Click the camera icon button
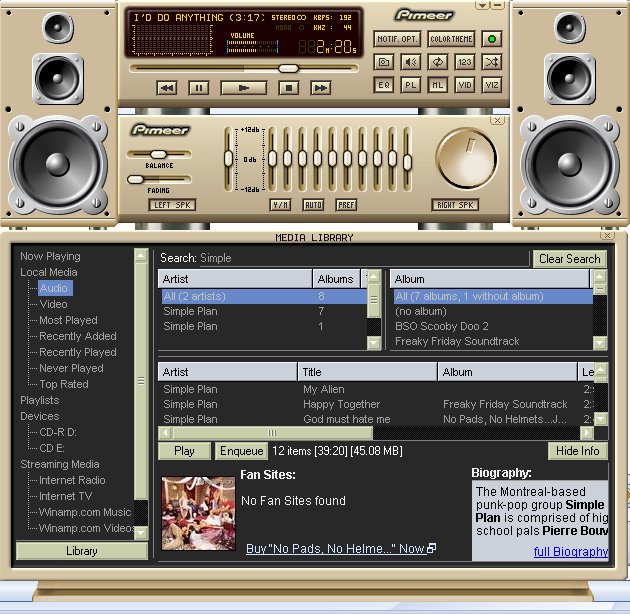 point(384,62)
